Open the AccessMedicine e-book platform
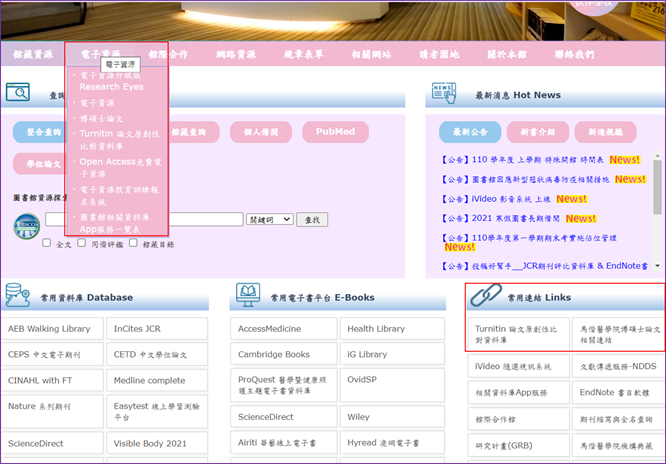 (x=284, y=329)
